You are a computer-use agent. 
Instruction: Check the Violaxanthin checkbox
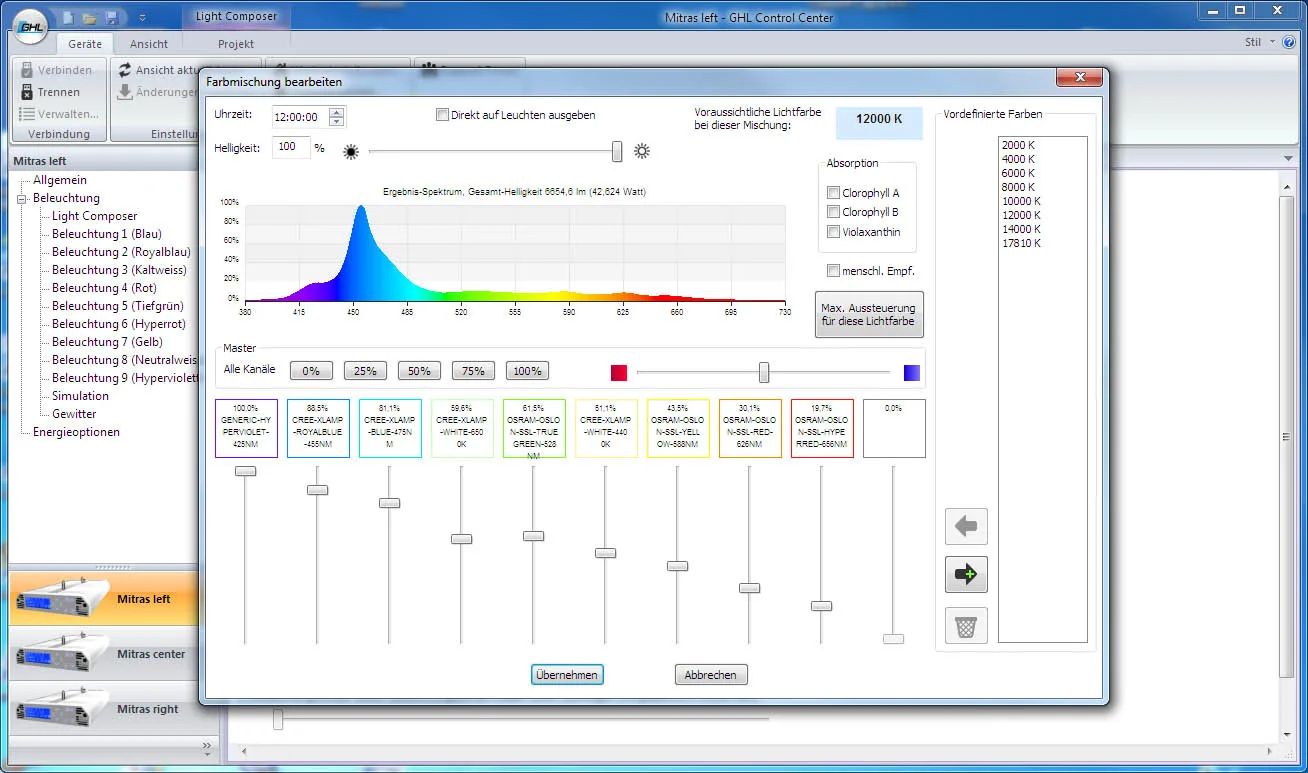833,232
